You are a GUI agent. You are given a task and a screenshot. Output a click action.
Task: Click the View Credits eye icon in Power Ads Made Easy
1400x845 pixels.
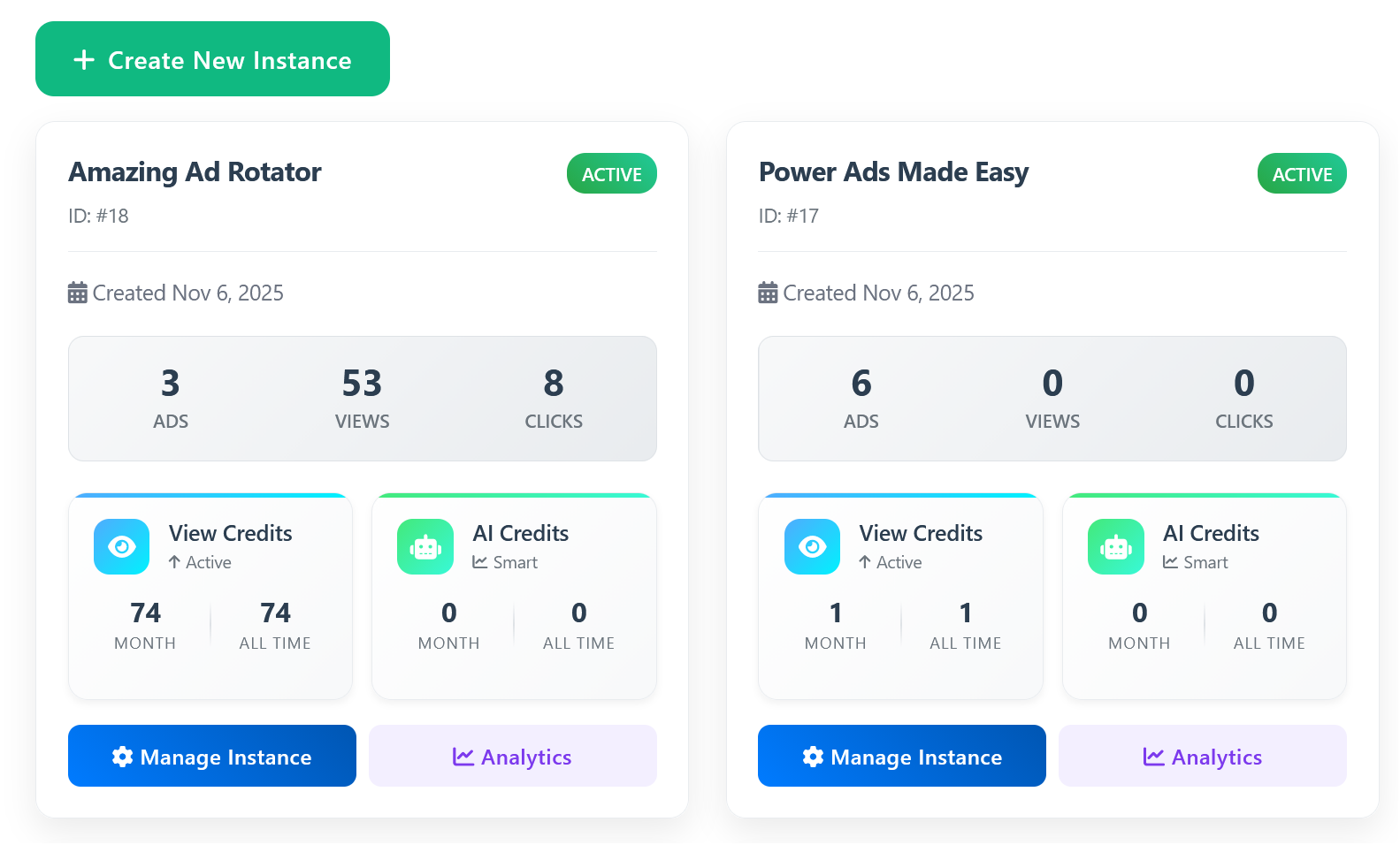tap(812, 546)
